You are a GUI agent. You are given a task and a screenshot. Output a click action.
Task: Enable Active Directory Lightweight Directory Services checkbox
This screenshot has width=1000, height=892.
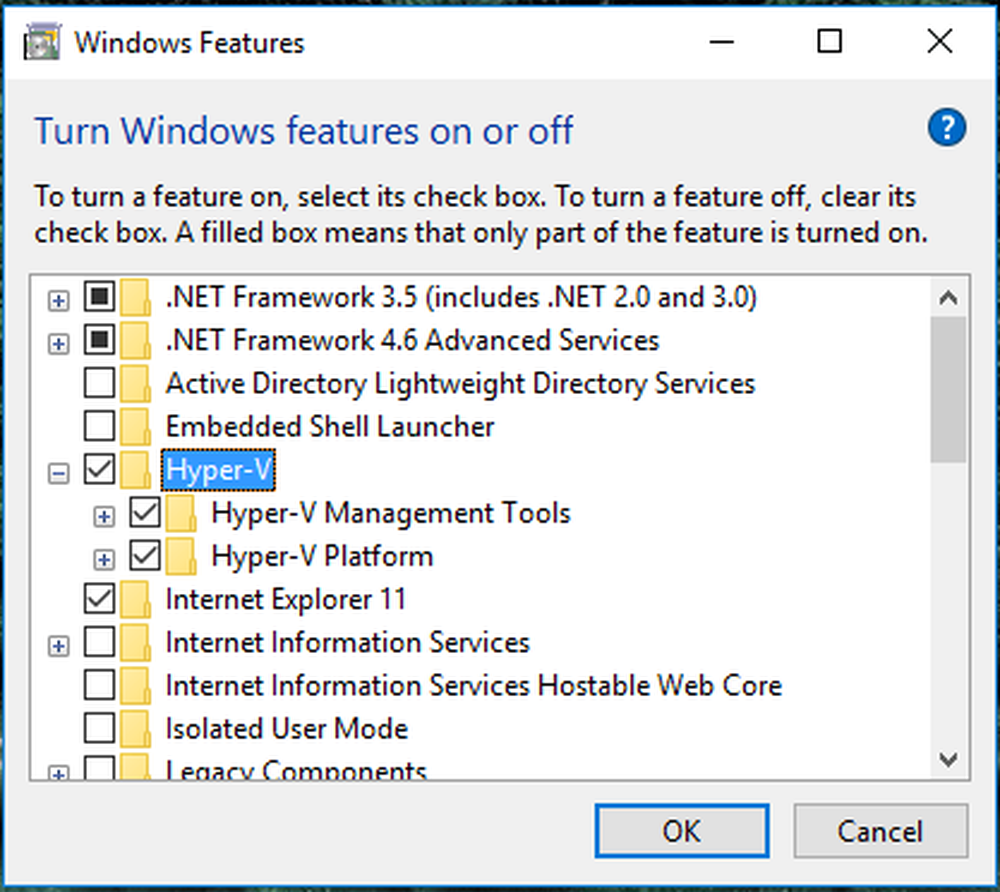pos(99,383)
